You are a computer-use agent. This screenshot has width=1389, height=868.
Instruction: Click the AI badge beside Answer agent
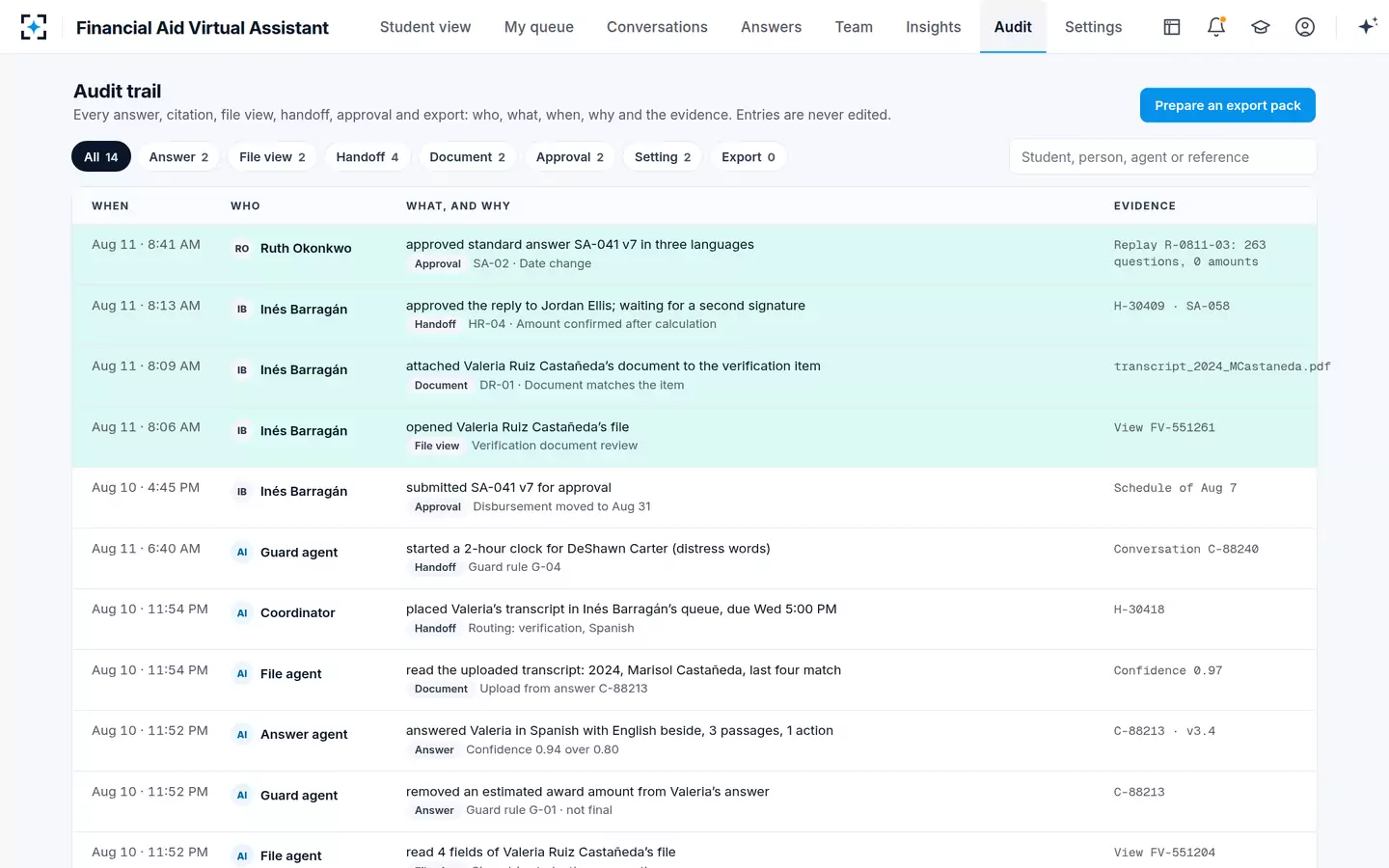[242, 735]
